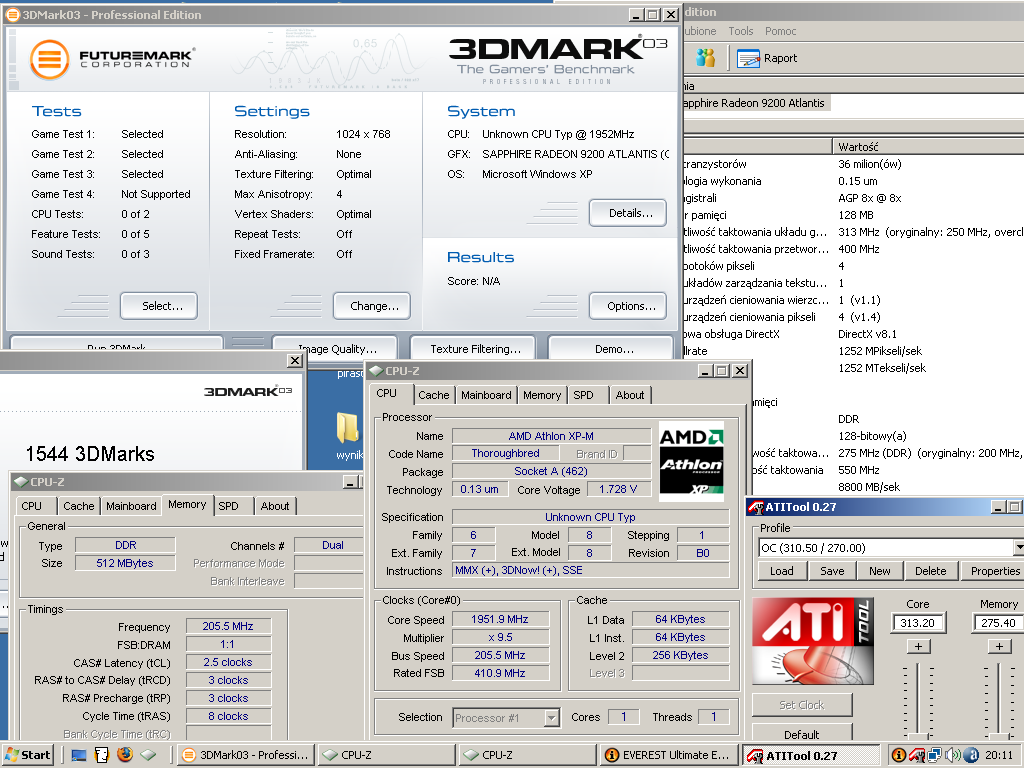Image resolution: width=1024 pixels, height=768 pixels.
Task: Click the Details... button under System
Action: 628,213
